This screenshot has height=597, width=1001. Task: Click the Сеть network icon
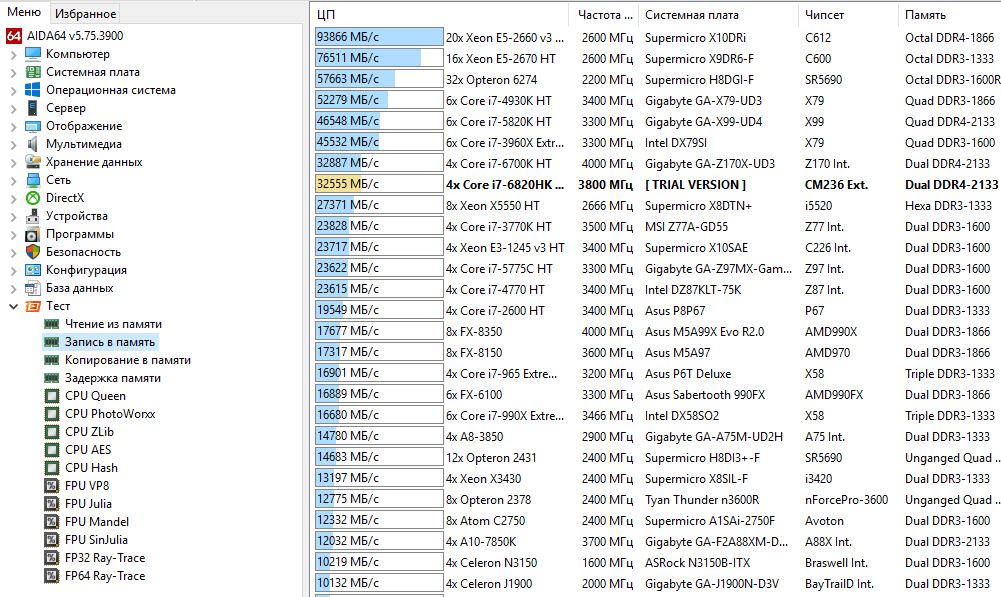coord(33,180)
